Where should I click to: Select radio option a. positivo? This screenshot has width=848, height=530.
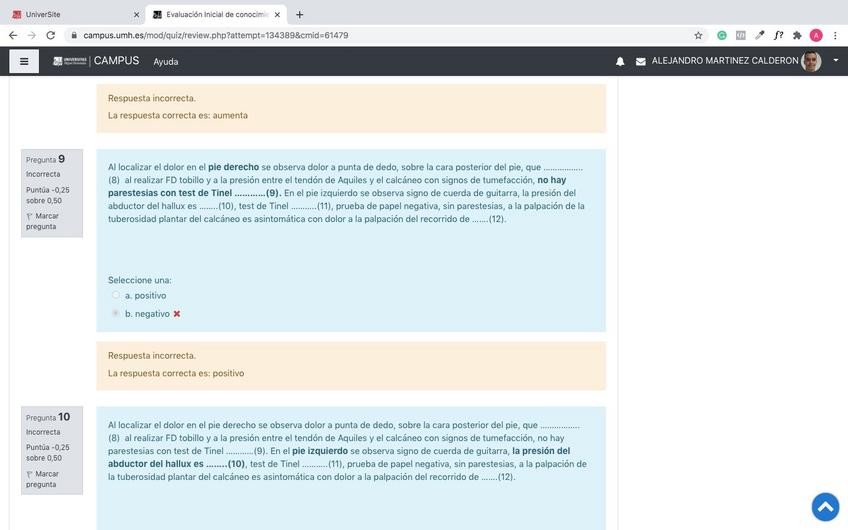pyautogui.click(x=116, y=295)
